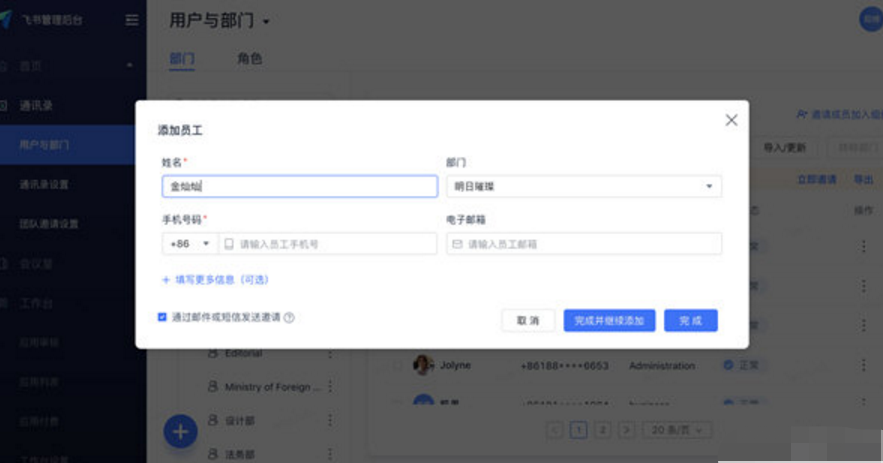Open the 部门 department dropdown

(584, 186)
